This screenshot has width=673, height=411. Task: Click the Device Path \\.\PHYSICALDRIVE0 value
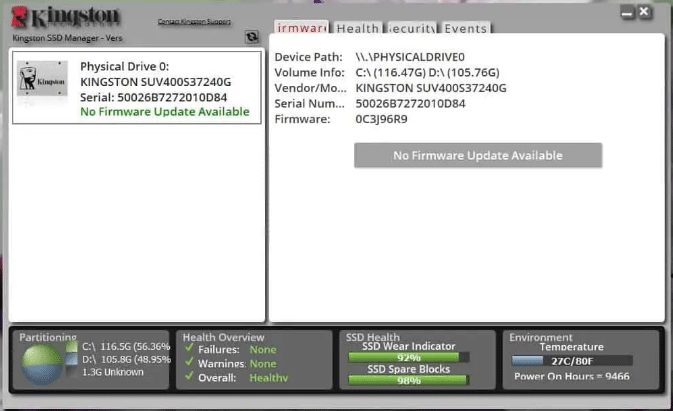click(x=410, y=57)
